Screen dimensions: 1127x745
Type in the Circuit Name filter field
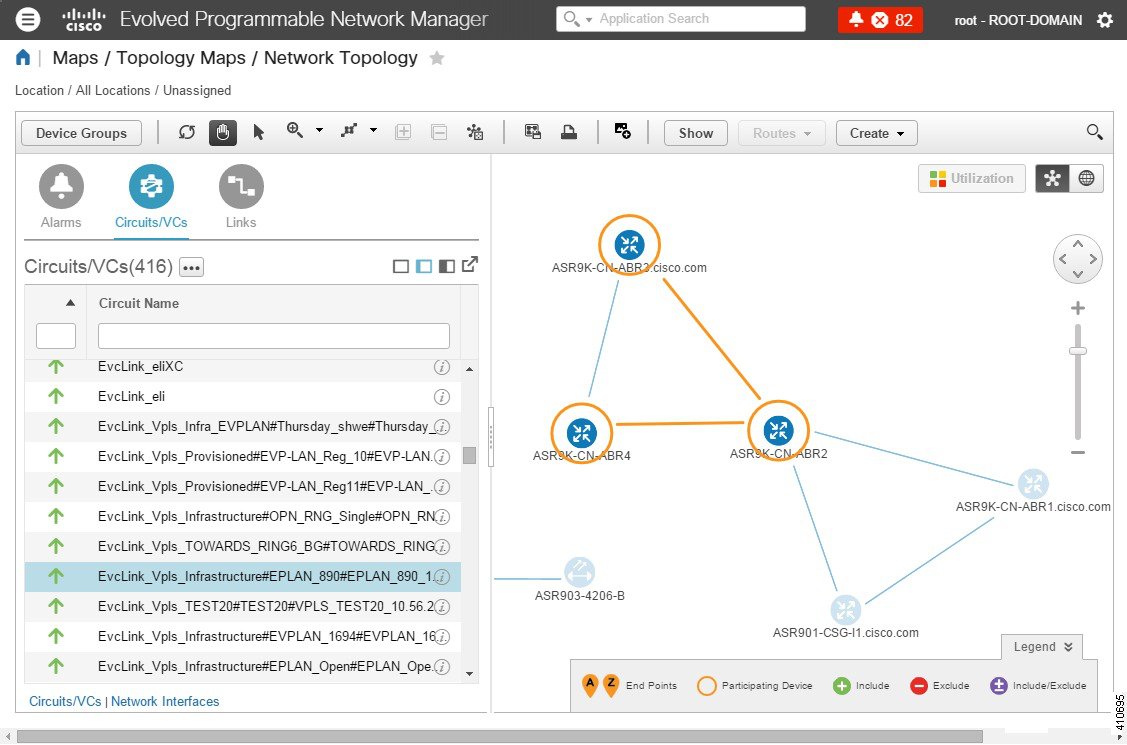coord(272,334)
